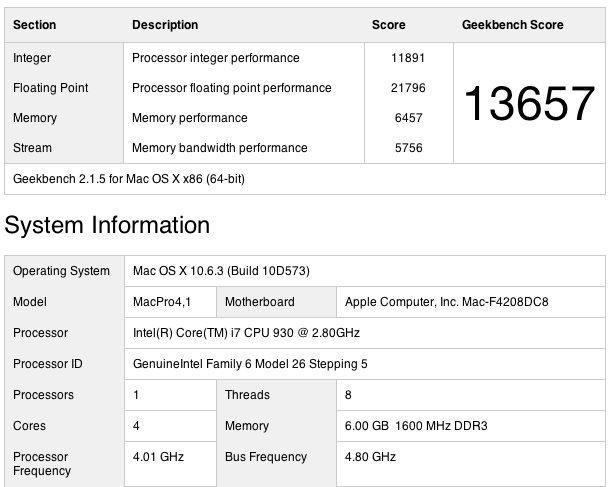The image size is (612, 487).
Task: Click the Threads label cell
Action: click(x=247, y=395)
